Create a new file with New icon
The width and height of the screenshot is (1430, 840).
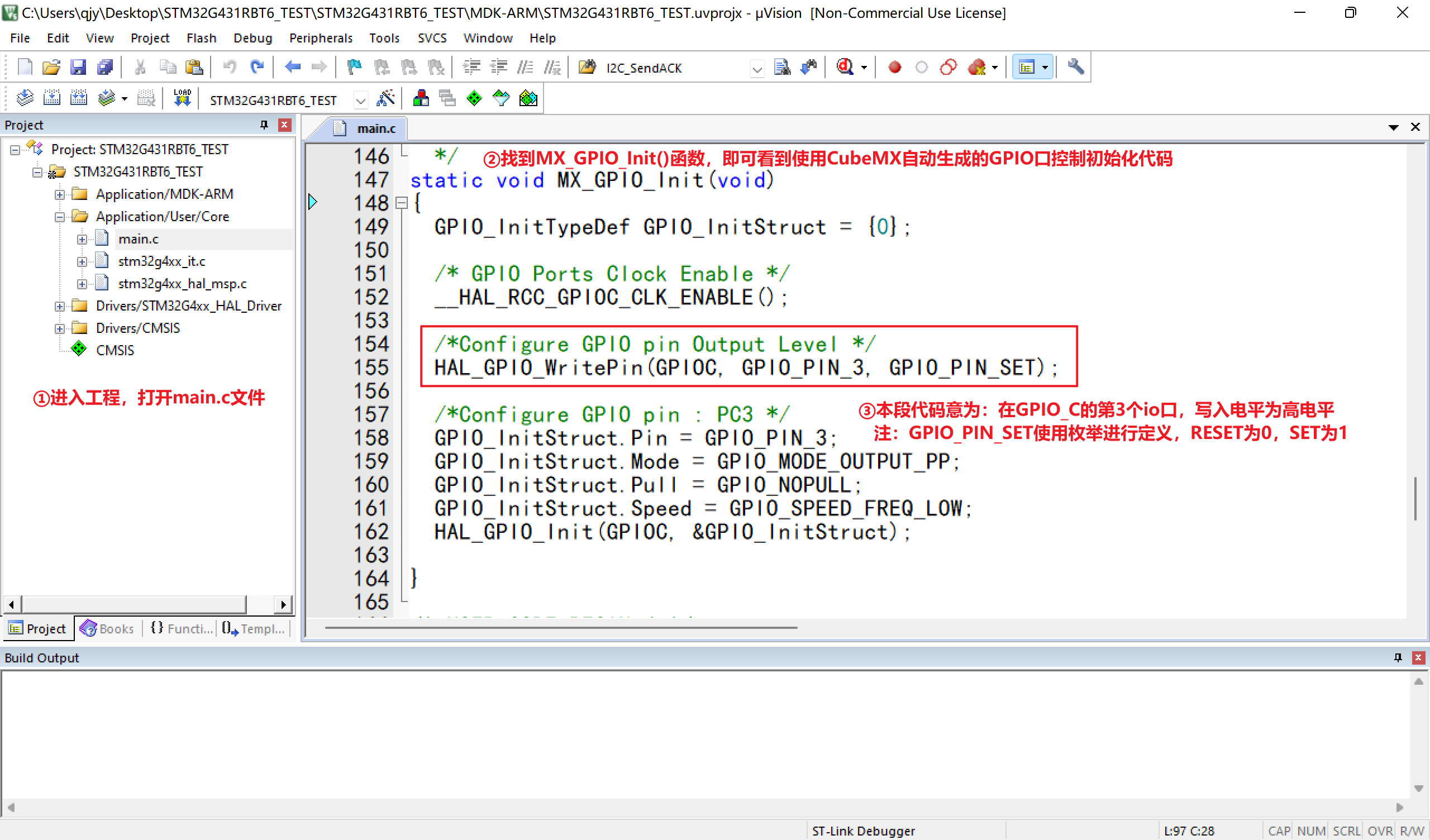click(x=25, y=67)
